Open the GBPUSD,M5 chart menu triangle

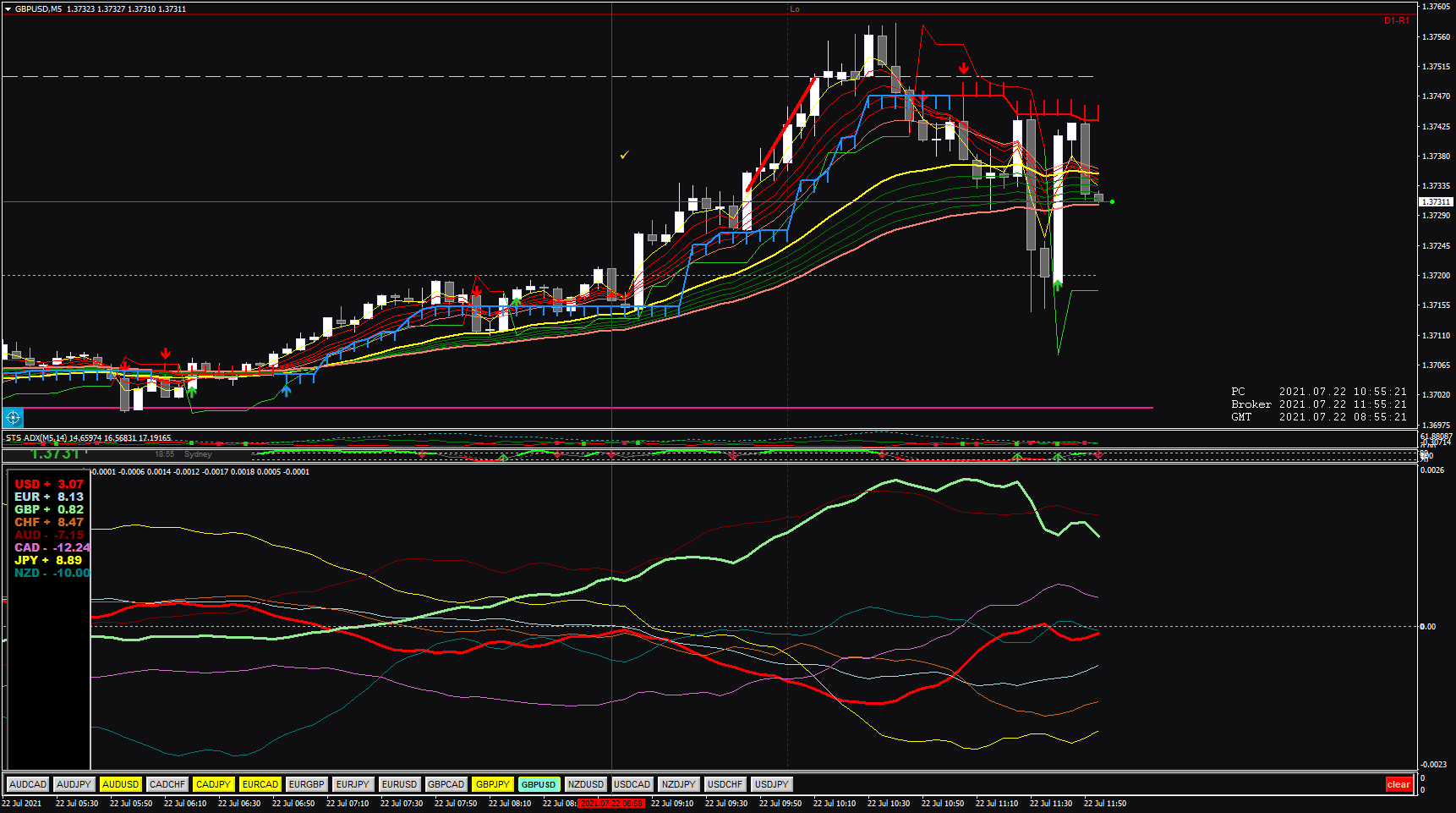[x=8, y=9]
